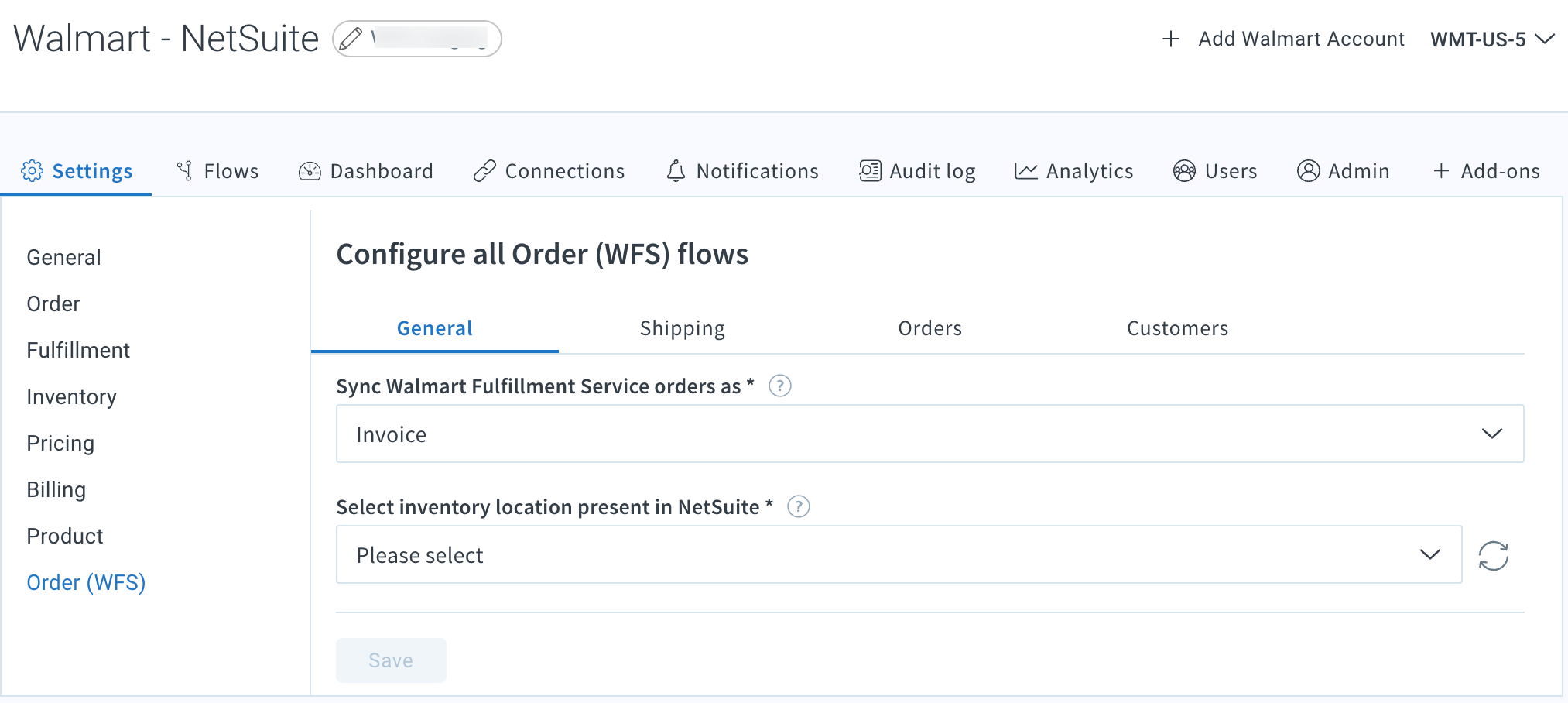Click the Analytics chart icon
Screen dimensions: 1568x703
(1026, 171)
